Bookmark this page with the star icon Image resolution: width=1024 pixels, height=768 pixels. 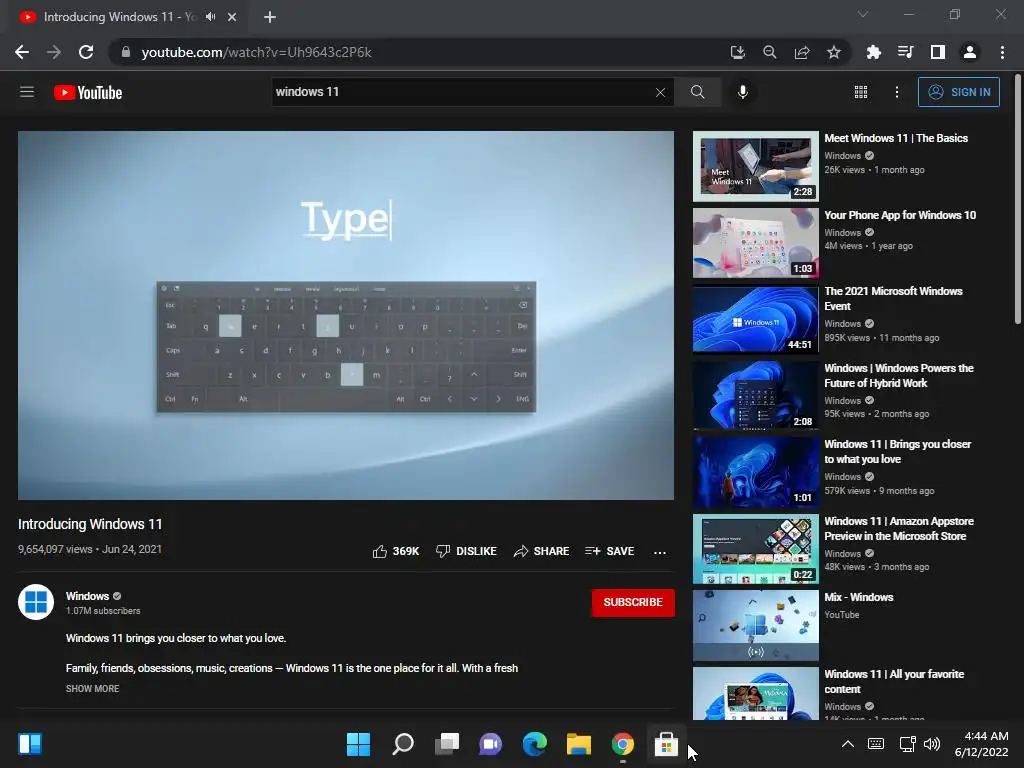834,52
